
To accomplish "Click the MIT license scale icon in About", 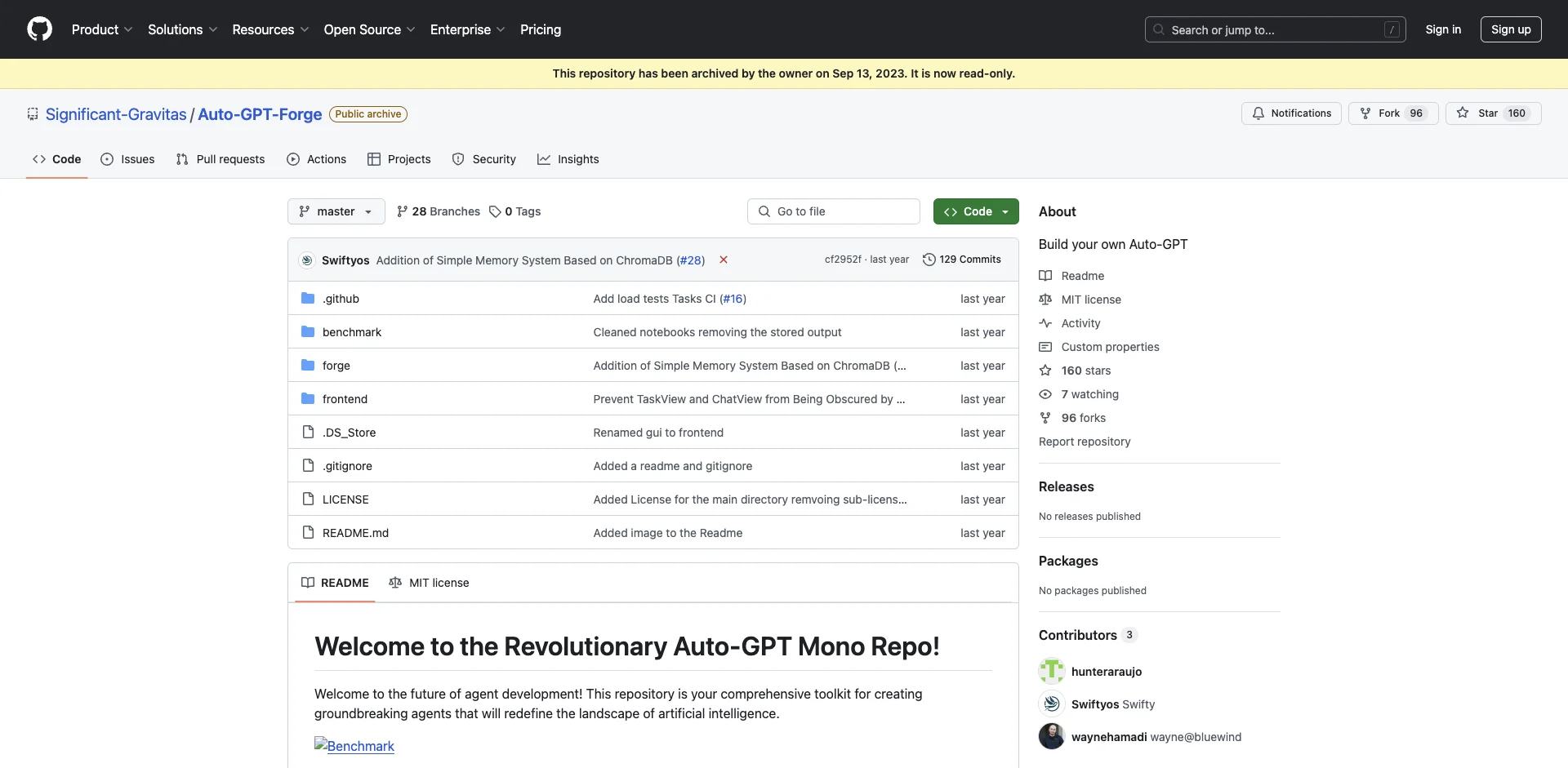I will tap(1045, 300).
